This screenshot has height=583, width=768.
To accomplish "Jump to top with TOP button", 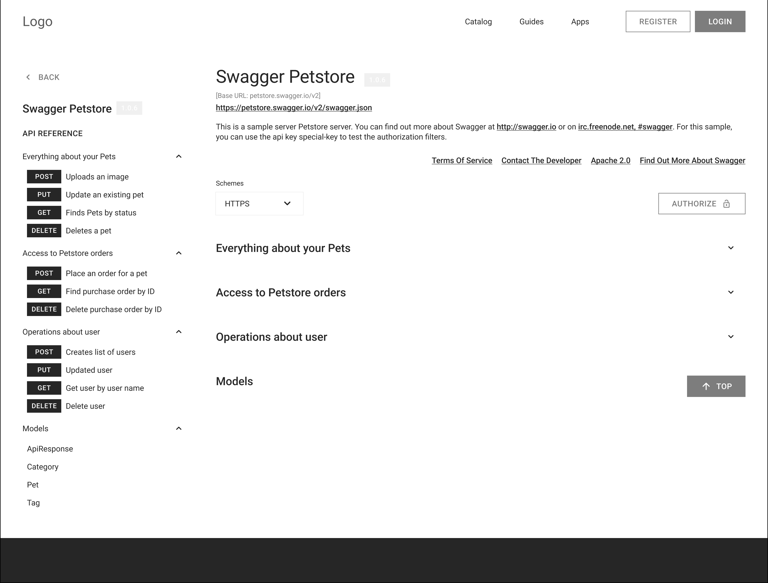I will (x=716, y=386).
